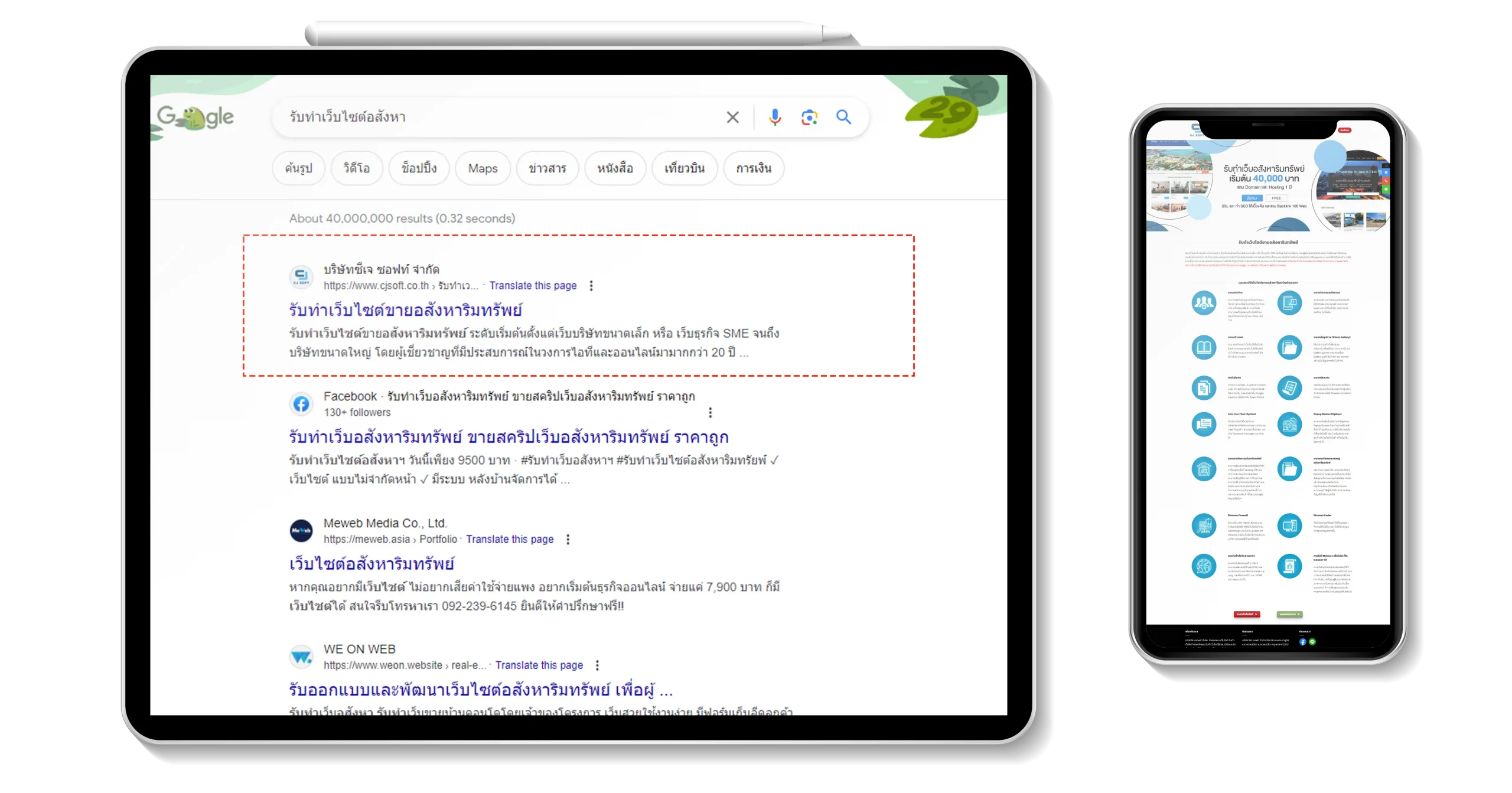Image resolution: width=1512 pixels, height=793 pixels.
Task: Select the ข่าวสาร filter chip
Action: coord(548,168)
